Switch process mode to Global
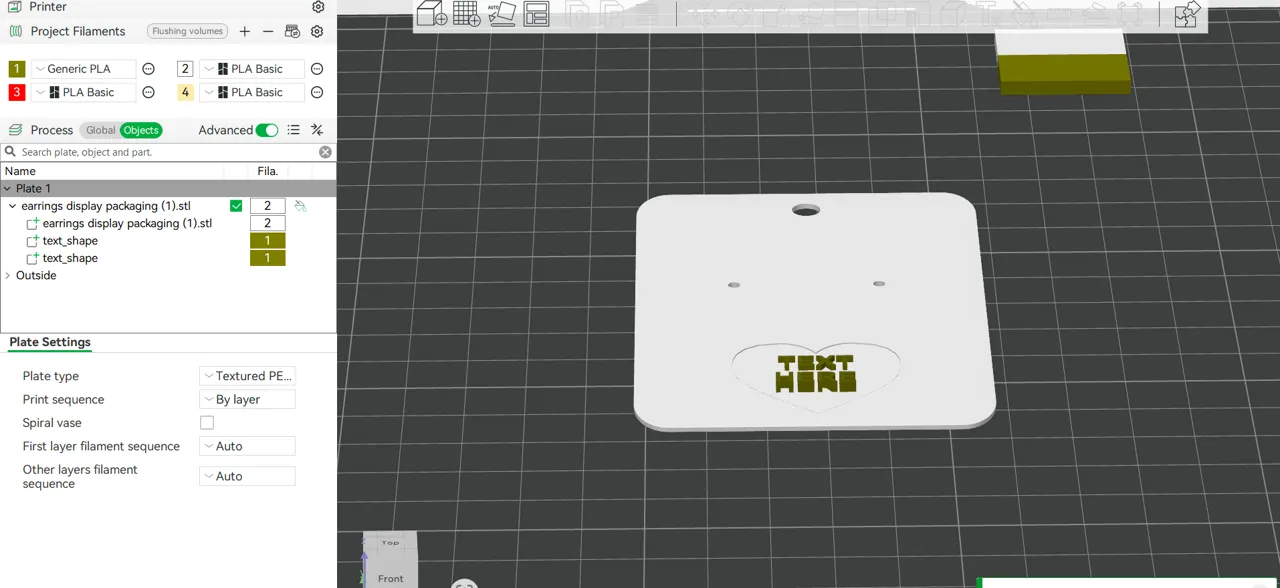Viewport: 1280px width, 588px height. [x=100, y=130]
